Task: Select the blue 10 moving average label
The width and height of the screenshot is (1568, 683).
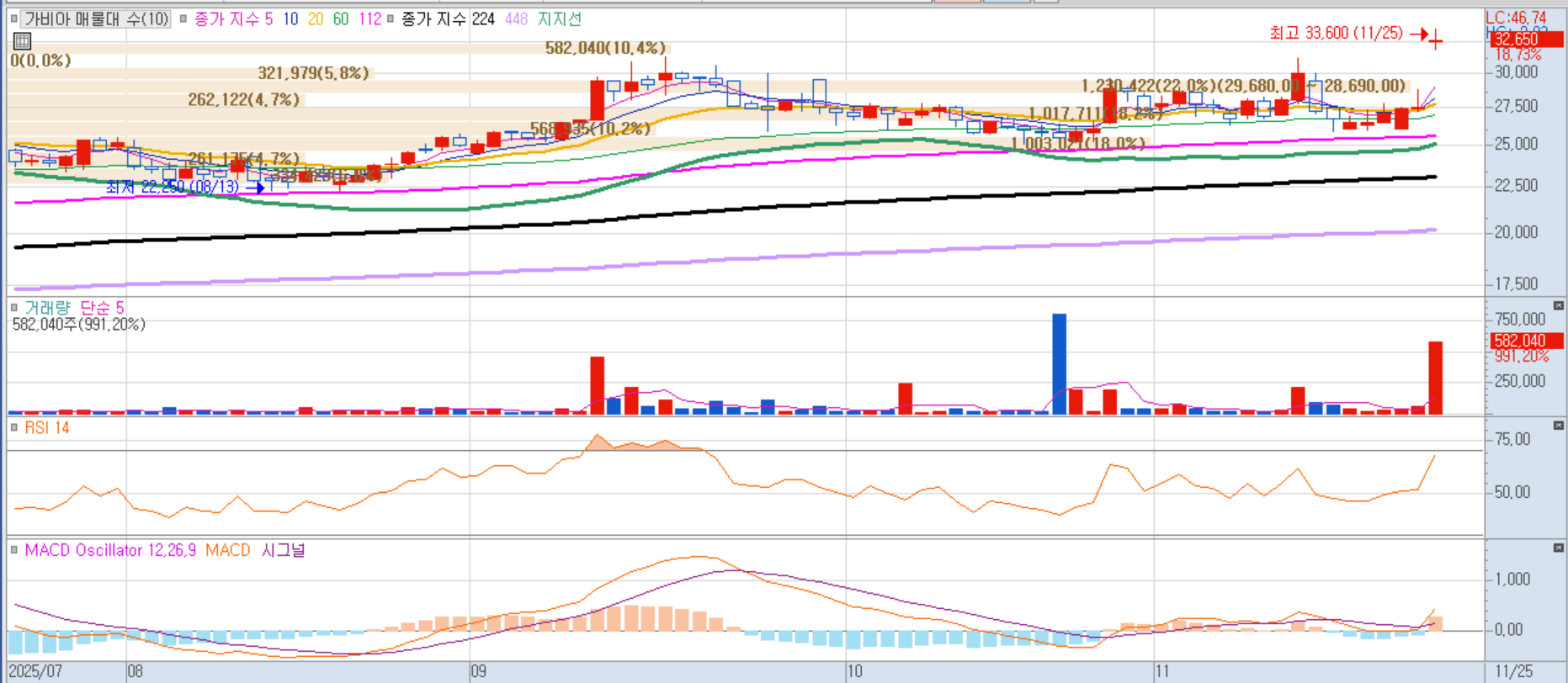Action: (290, 19)
